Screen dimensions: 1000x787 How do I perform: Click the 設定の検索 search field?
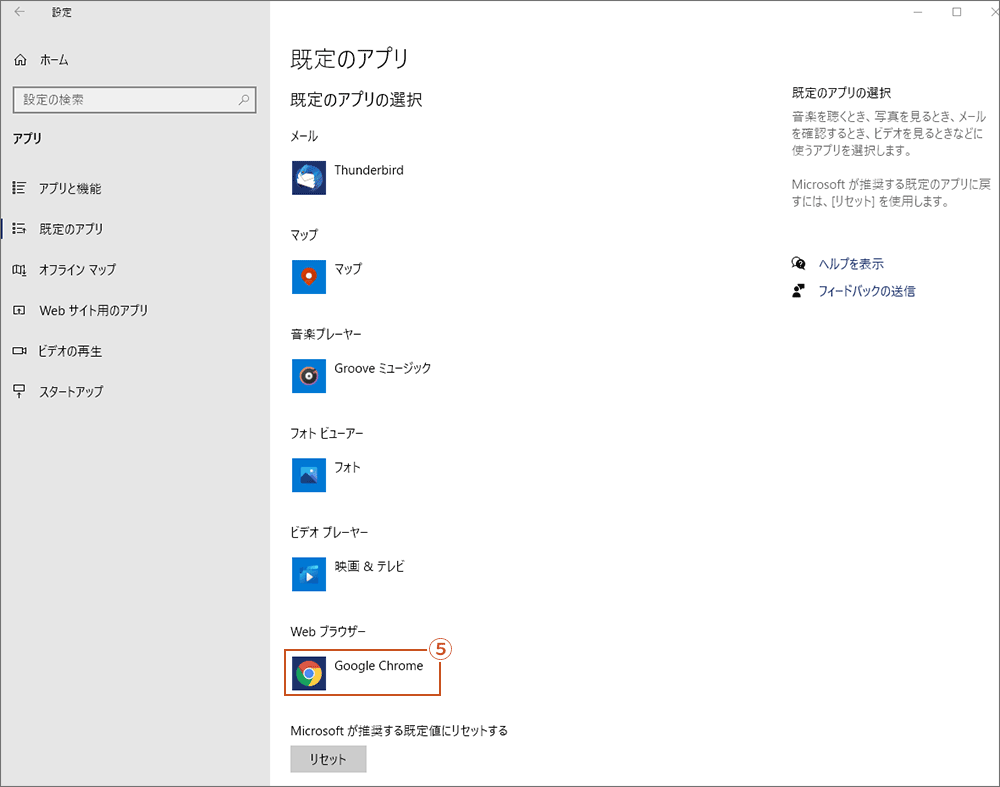tap(125, 100)
